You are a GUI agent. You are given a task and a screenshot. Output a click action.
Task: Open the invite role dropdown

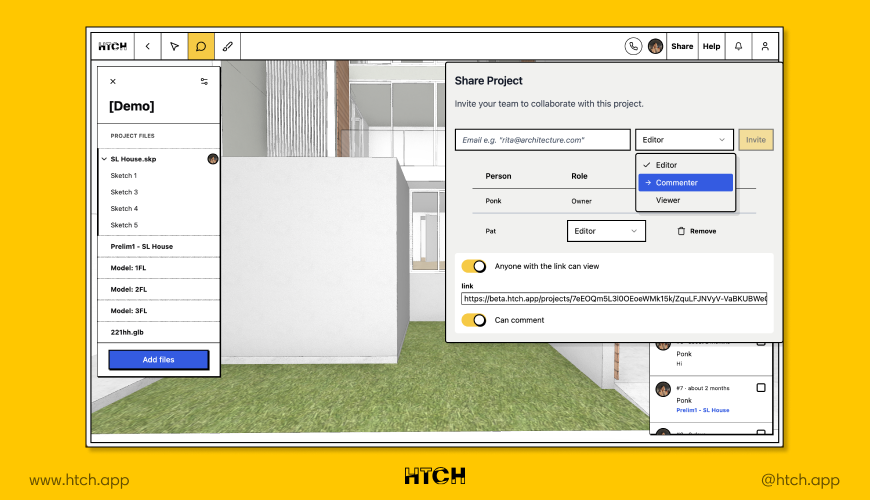point(684,140)
